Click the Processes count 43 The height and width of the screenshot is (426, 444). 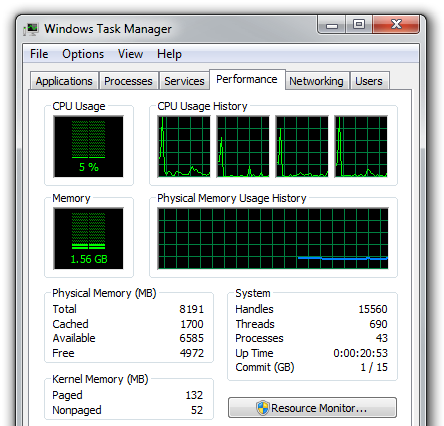click(382, 338)
